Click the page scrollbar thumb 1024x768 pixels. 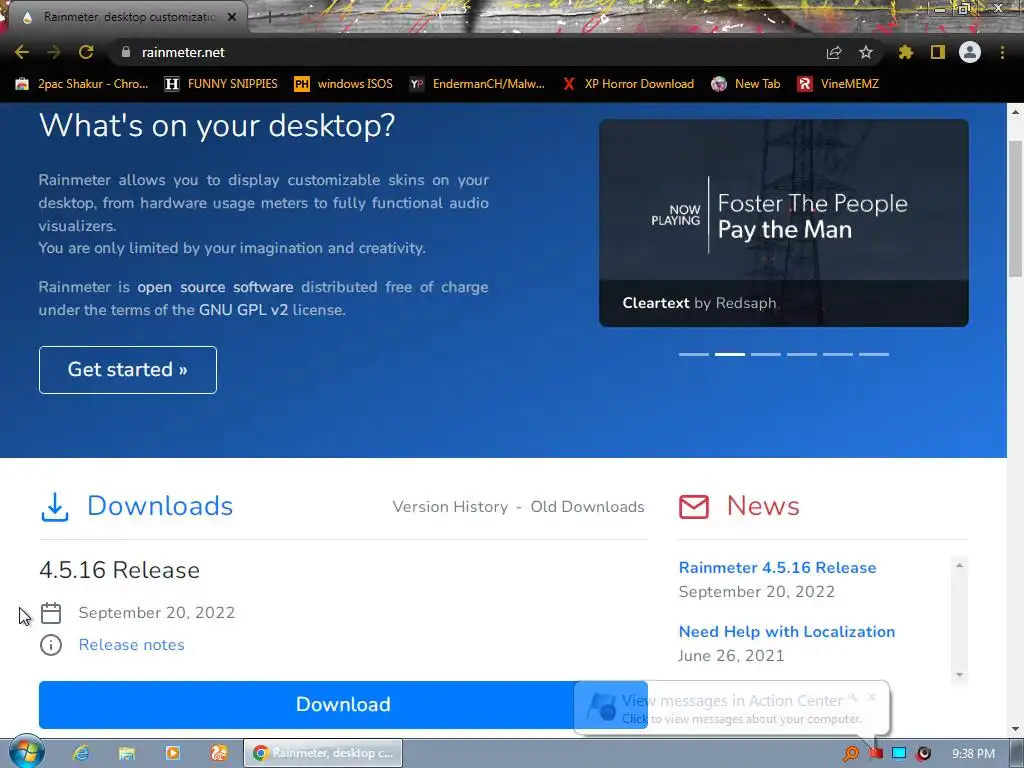[1016, 209]
